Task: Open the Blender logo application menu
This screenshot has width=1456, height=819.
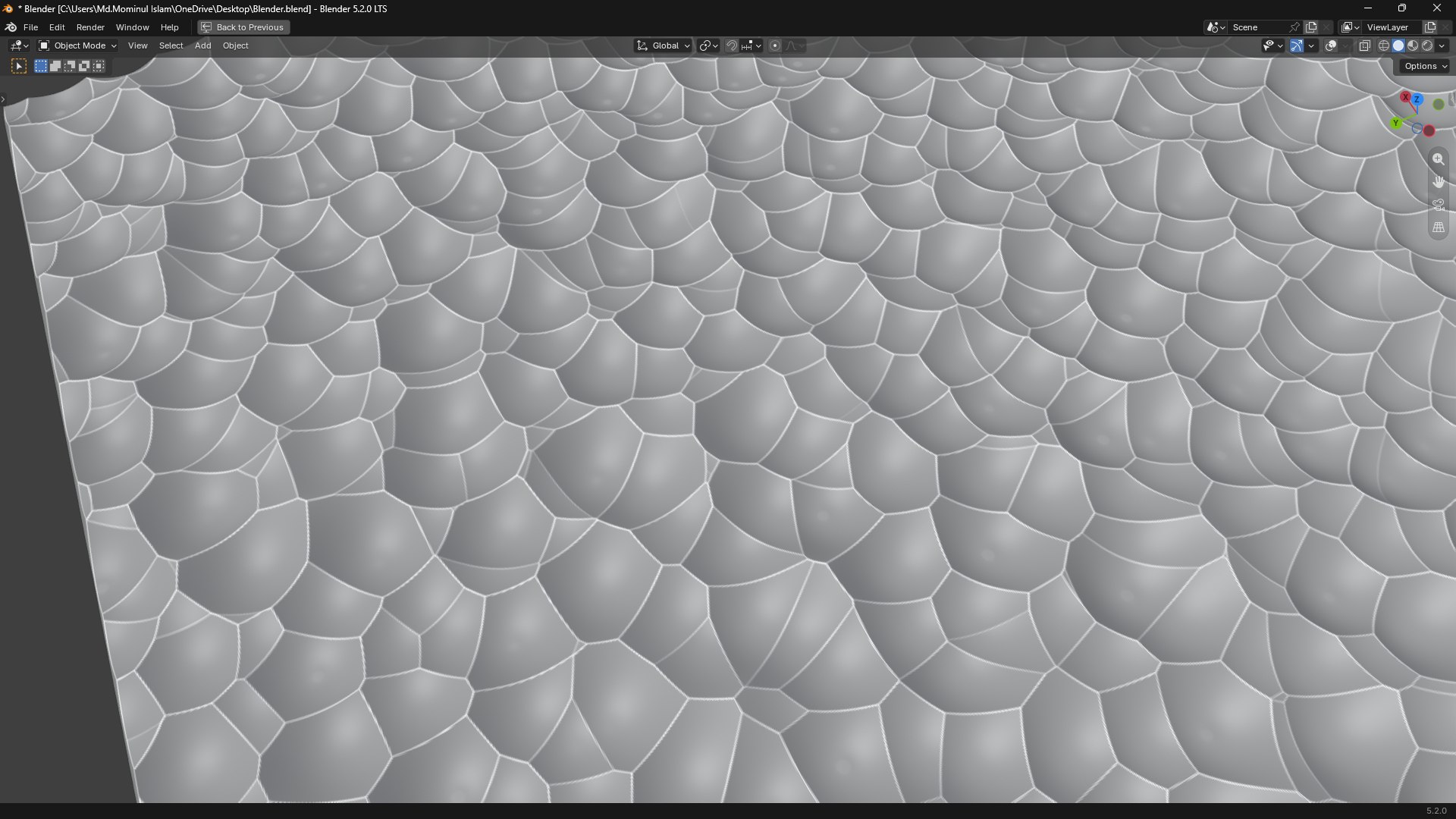Action: click(x=11, y=27)
